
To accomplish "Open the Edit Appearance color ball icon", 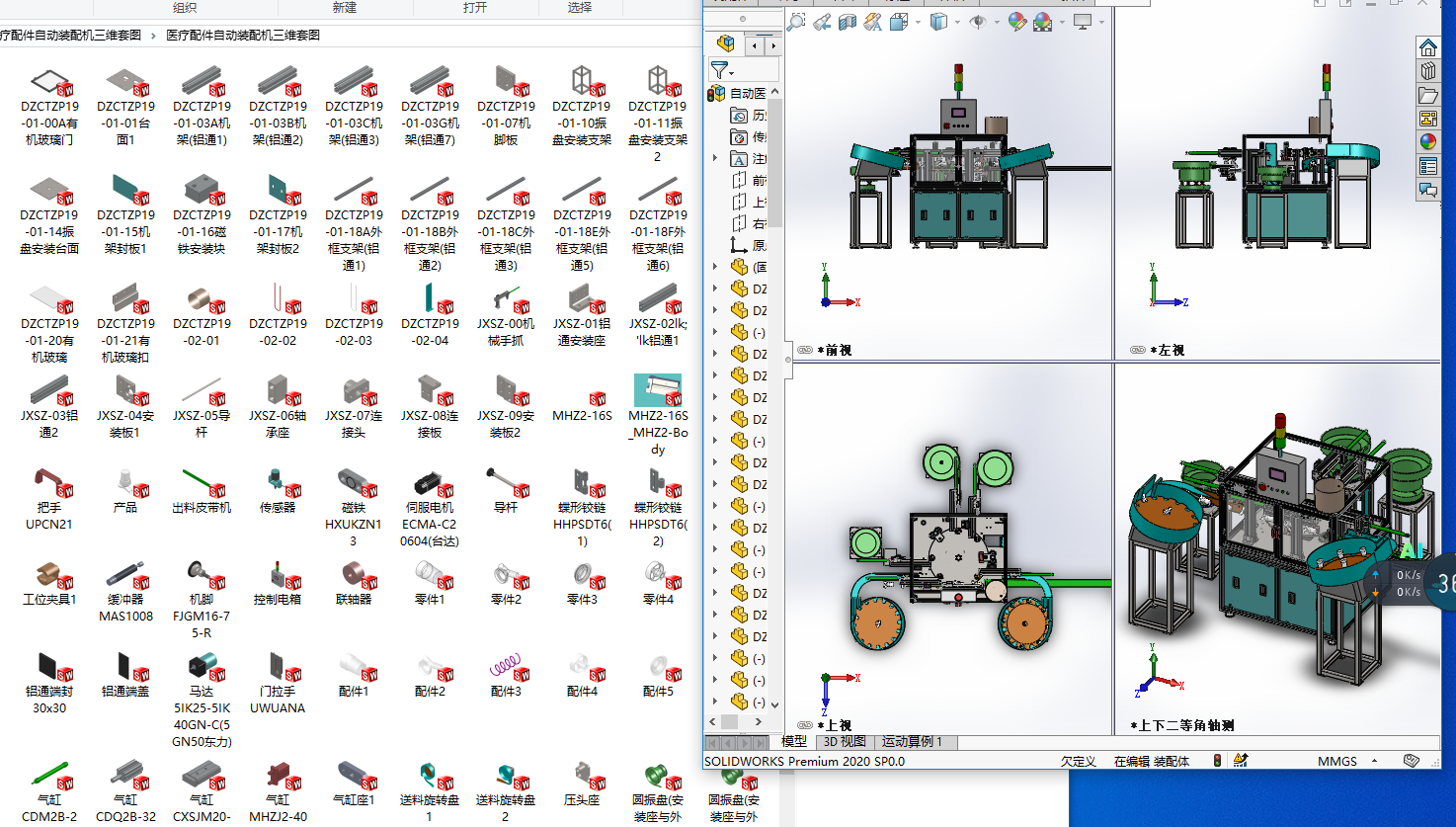I will coord(1016,22).
